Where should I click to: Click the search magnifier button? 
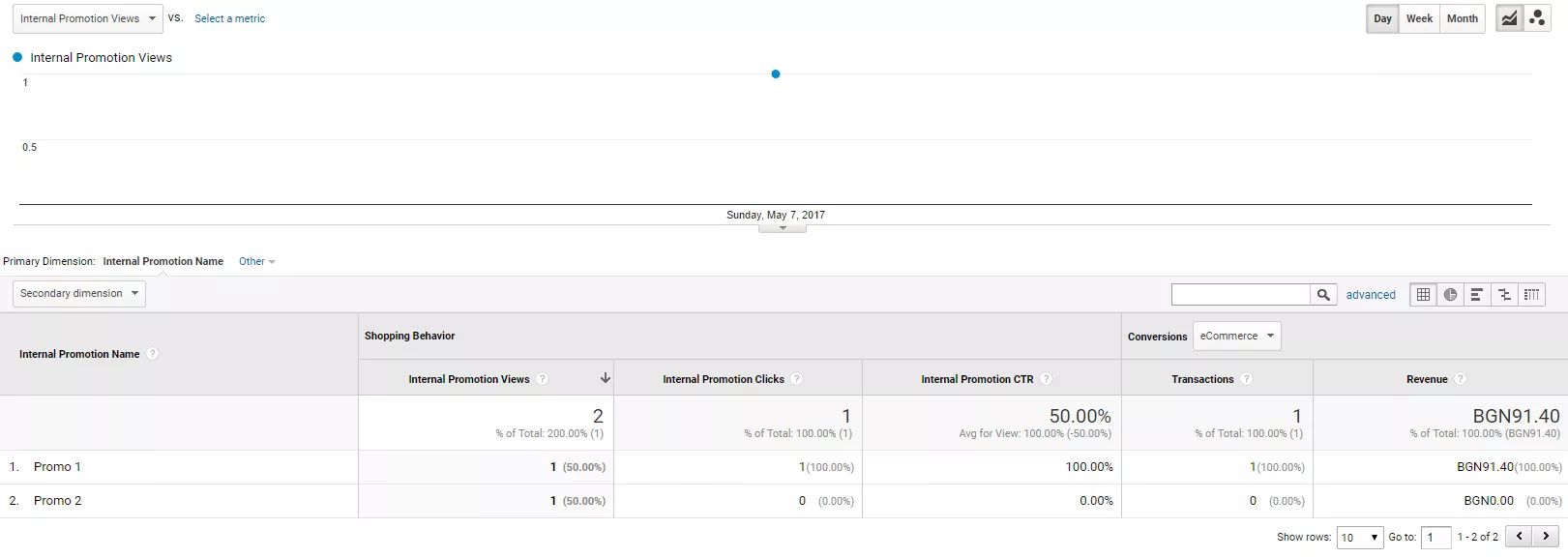click(1323, 295)
